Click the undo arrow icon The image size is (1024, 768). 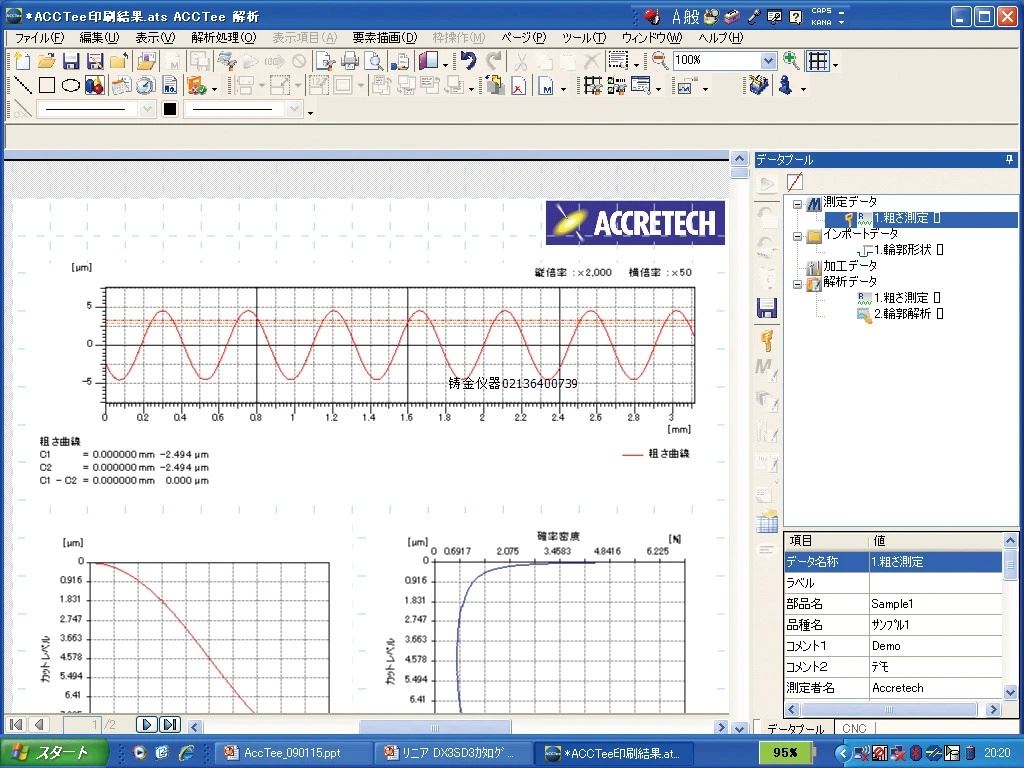coord(468,61)
